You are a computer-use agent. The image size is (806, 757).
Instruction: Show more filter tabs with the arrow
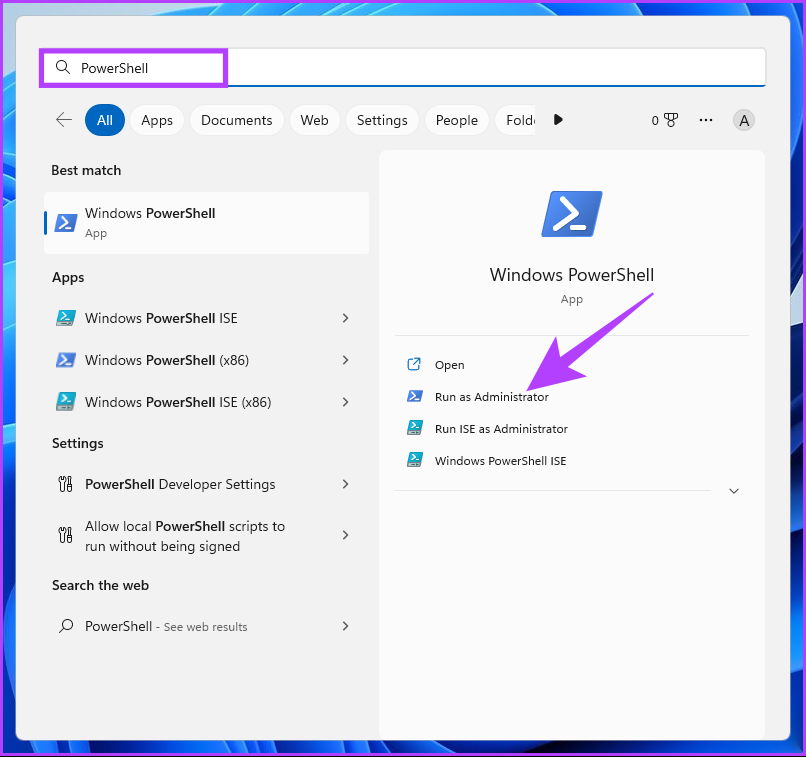pos(558,120)
